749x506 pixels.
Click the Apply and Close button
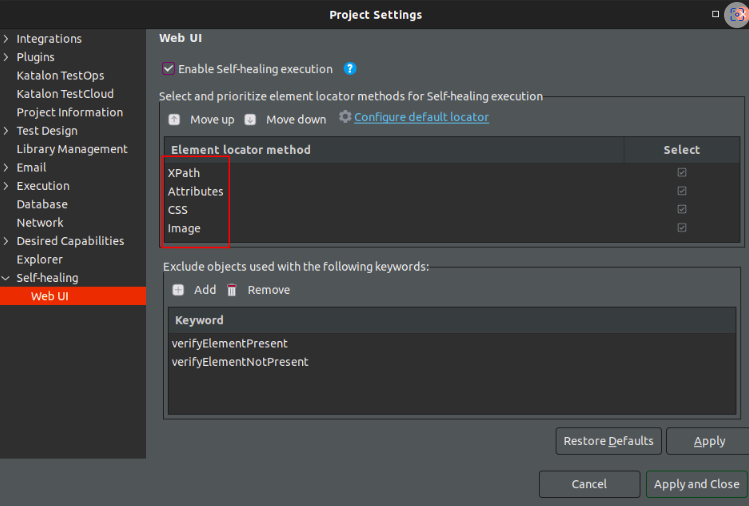[x=696, y=484]
